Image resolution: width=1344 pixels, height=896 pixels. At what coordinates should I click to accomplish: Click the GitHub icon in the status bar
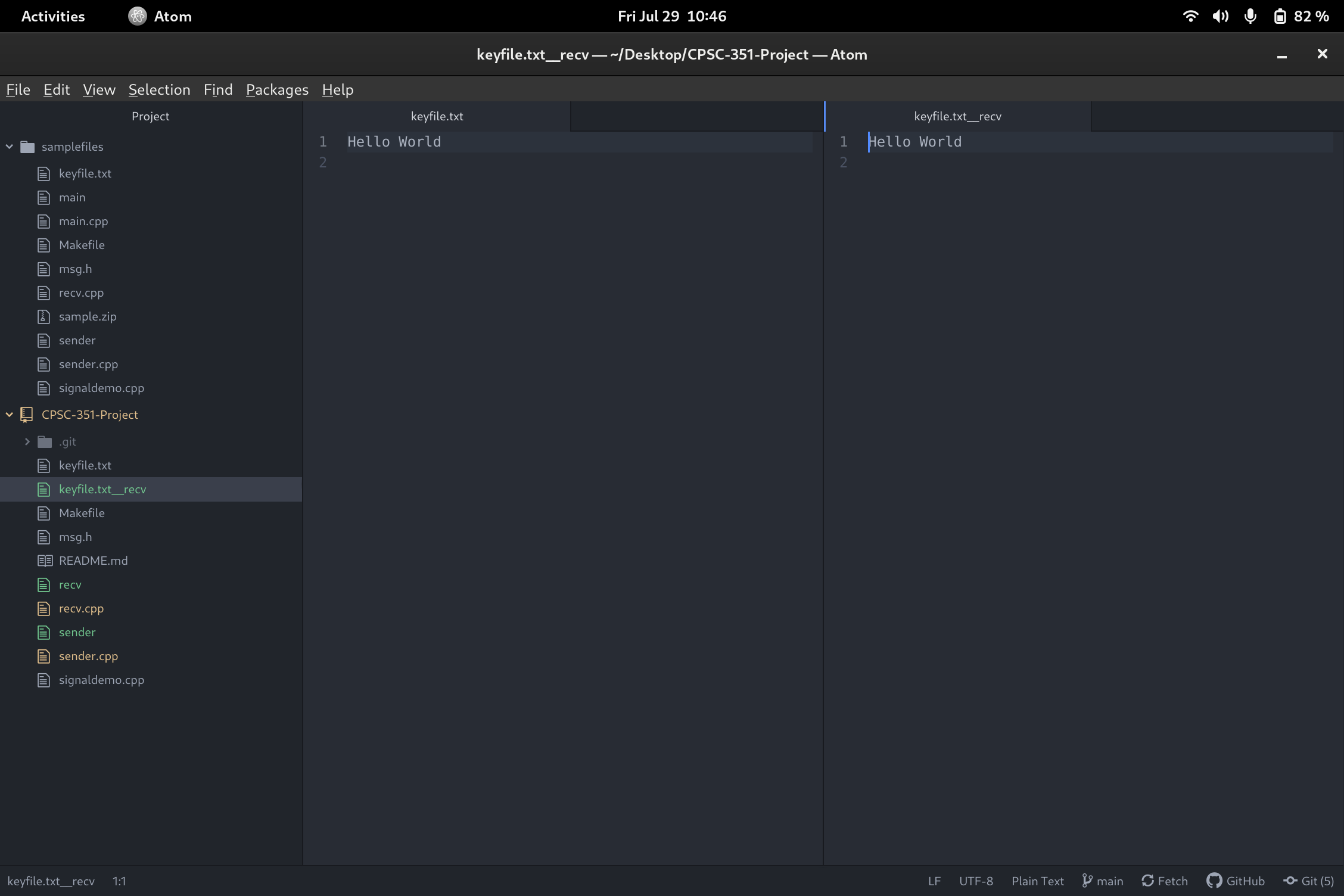coord(1214,881)
